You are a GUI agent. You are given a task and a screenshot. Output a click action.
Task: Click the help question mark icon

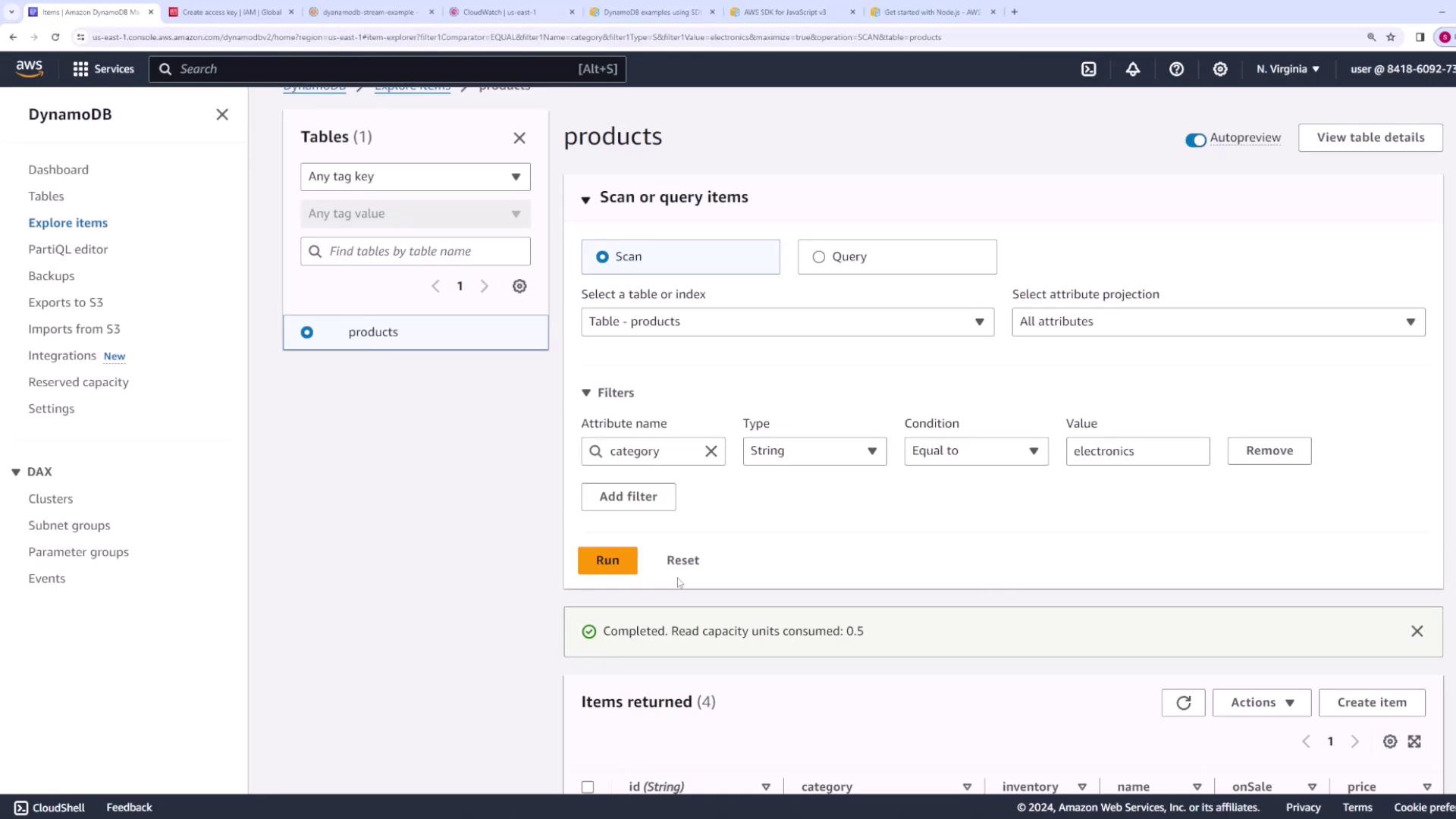(x=1176, y=69)
